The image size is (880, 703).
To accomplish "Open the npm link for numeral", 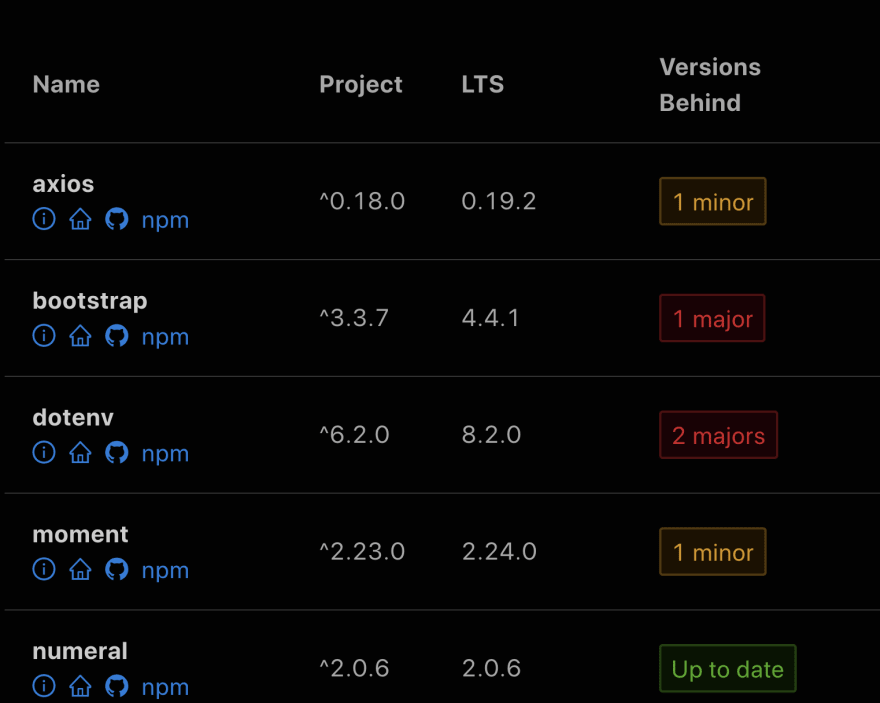I will pos(165,687).
